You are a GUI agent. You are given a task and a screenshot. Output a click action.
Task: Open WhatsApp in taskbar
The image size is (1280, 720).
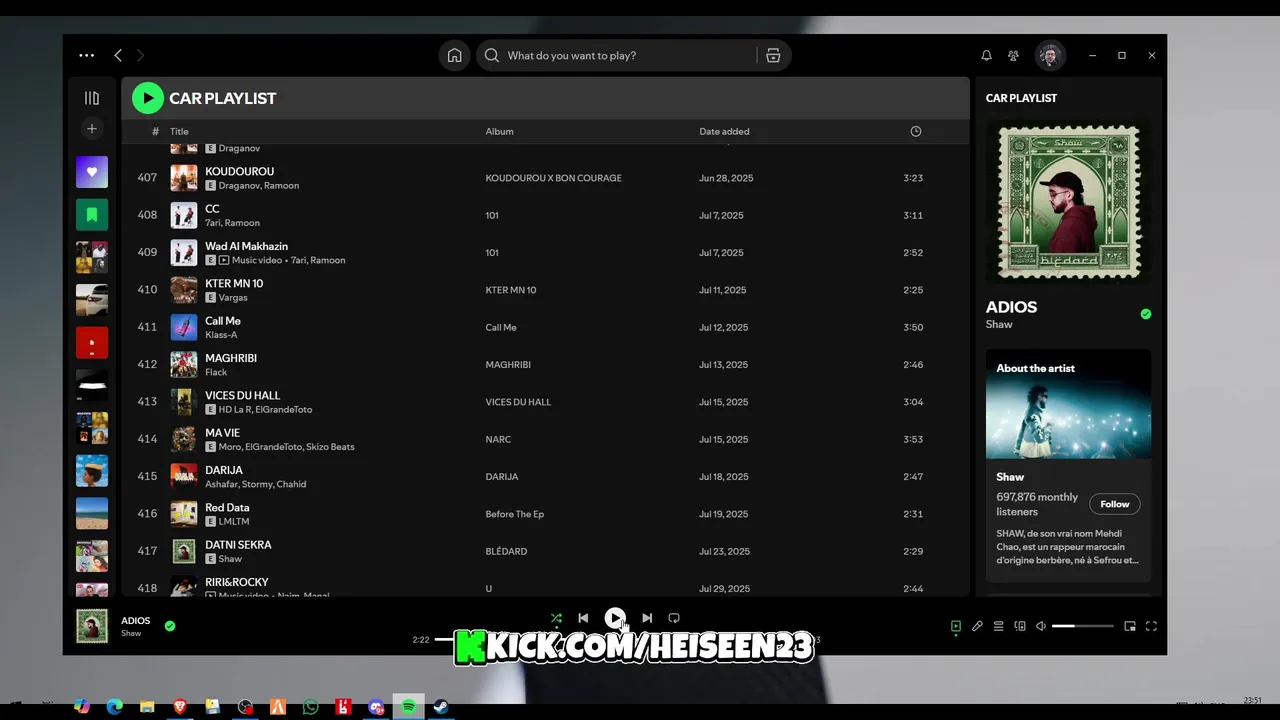[x=311, y=707]
